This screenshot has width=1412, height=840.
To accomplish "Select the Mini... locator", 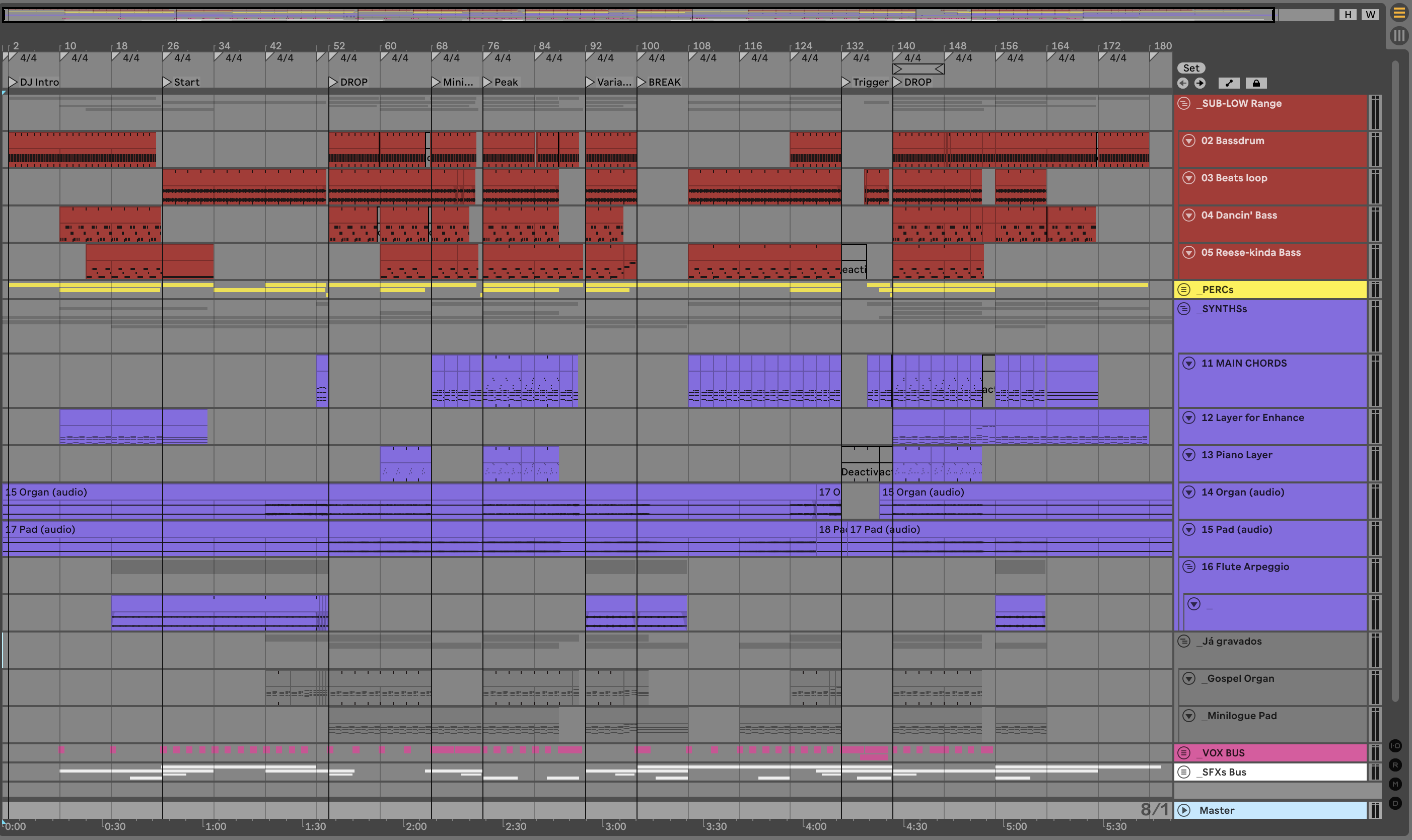I will [x=453, y=82].
